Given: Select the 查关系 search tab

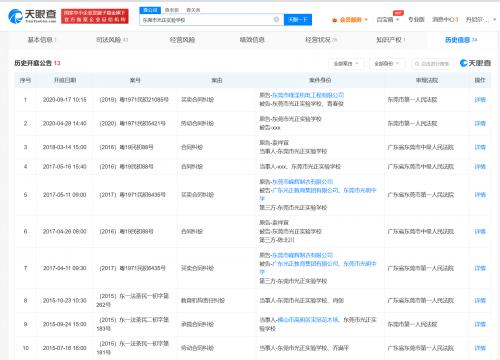Looking at the screenshot, I should coord(193,10).
